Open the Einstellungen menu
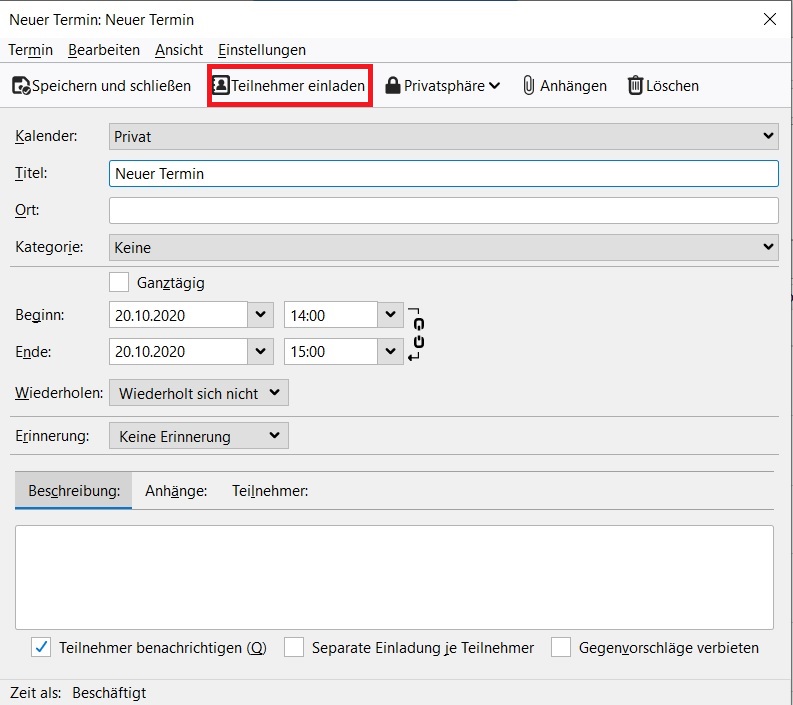The image size is (793, 705). (261, 50)
